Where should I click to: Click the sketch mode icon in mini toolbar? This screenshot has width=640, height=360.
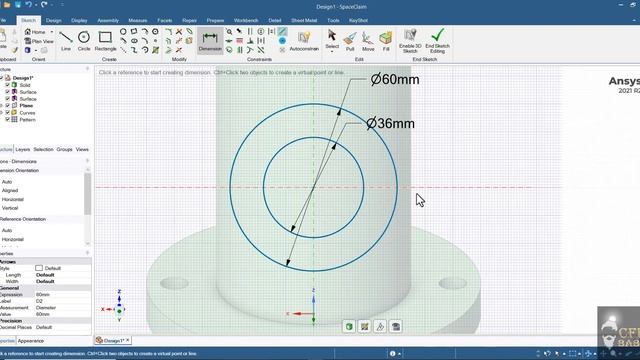pos(364,327)
